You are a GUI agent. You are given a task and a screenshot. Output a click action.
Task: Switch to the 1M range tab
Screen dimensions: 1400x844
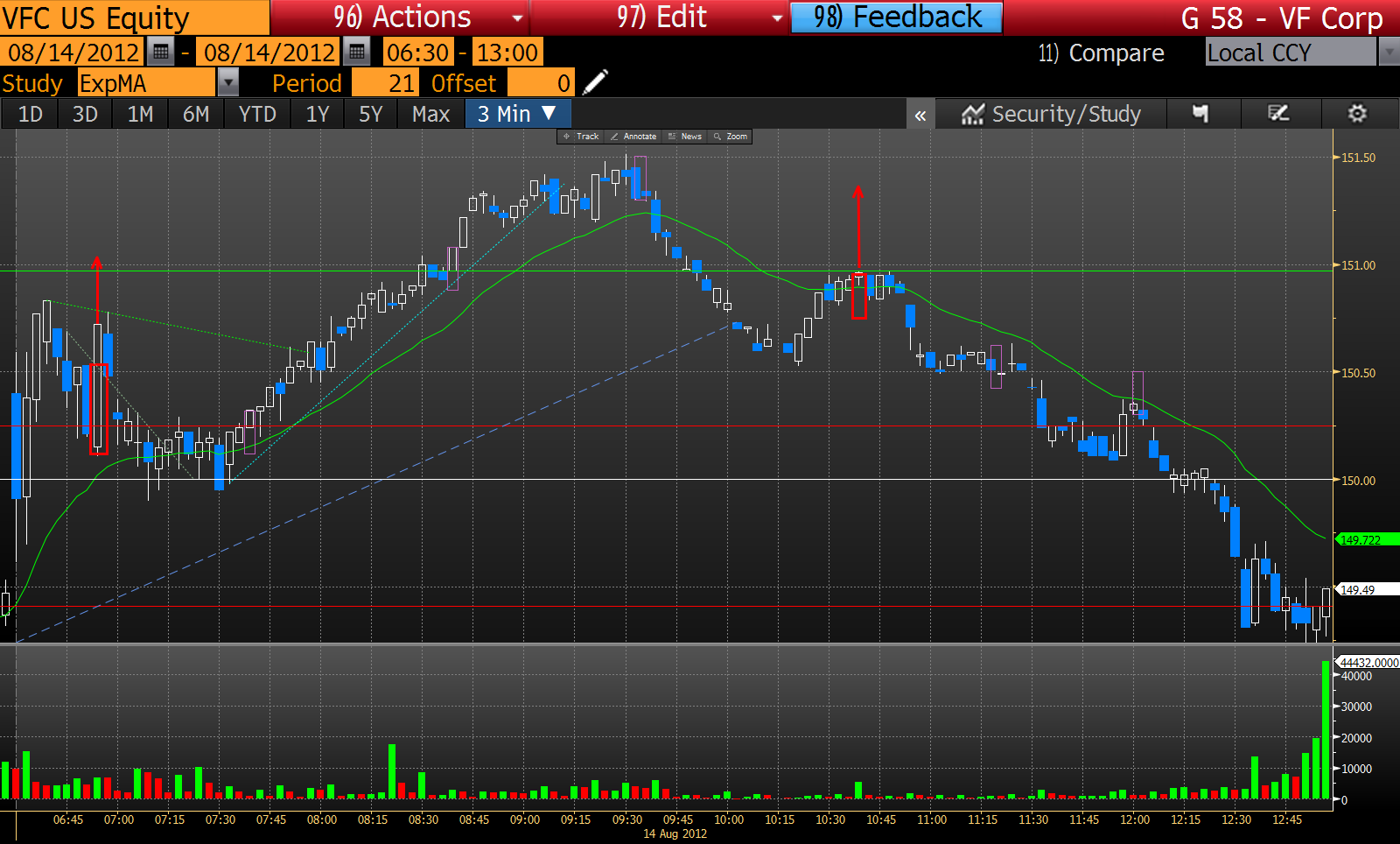(140, 114)
